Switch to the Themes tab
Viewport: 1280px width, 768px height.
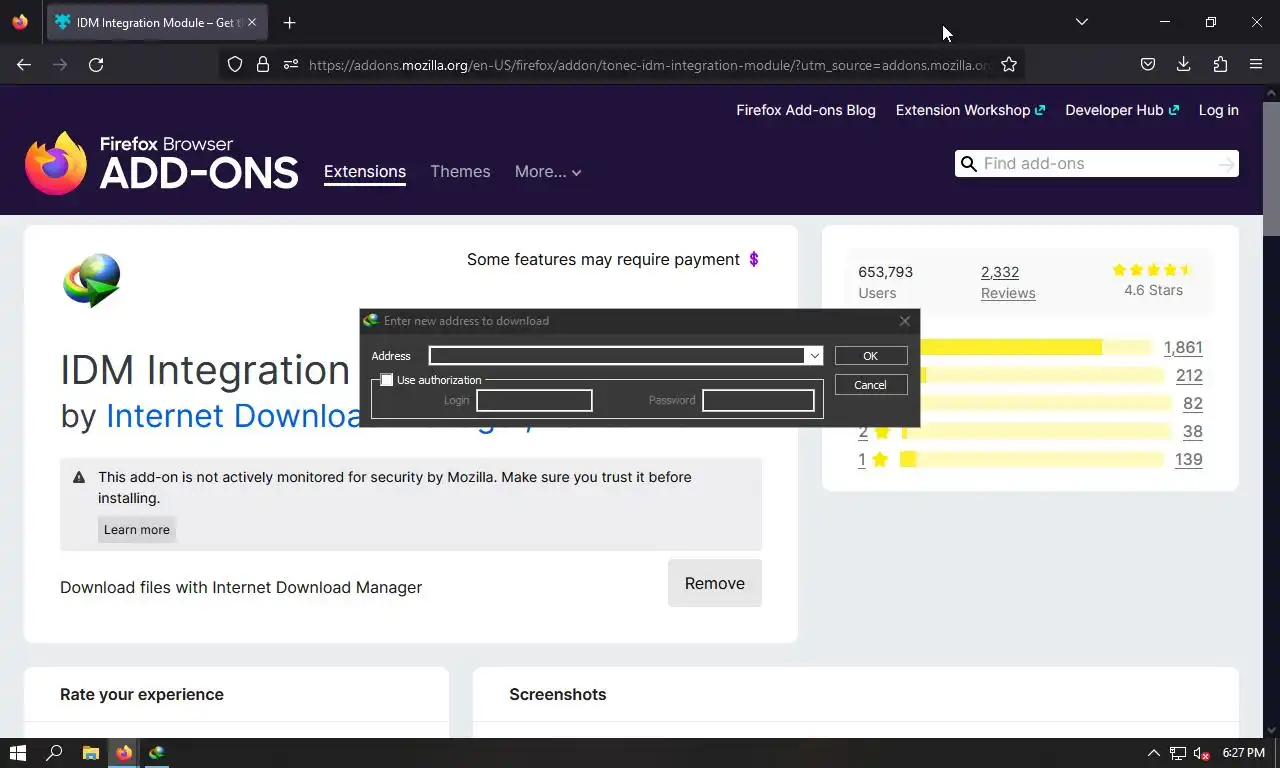460,172
